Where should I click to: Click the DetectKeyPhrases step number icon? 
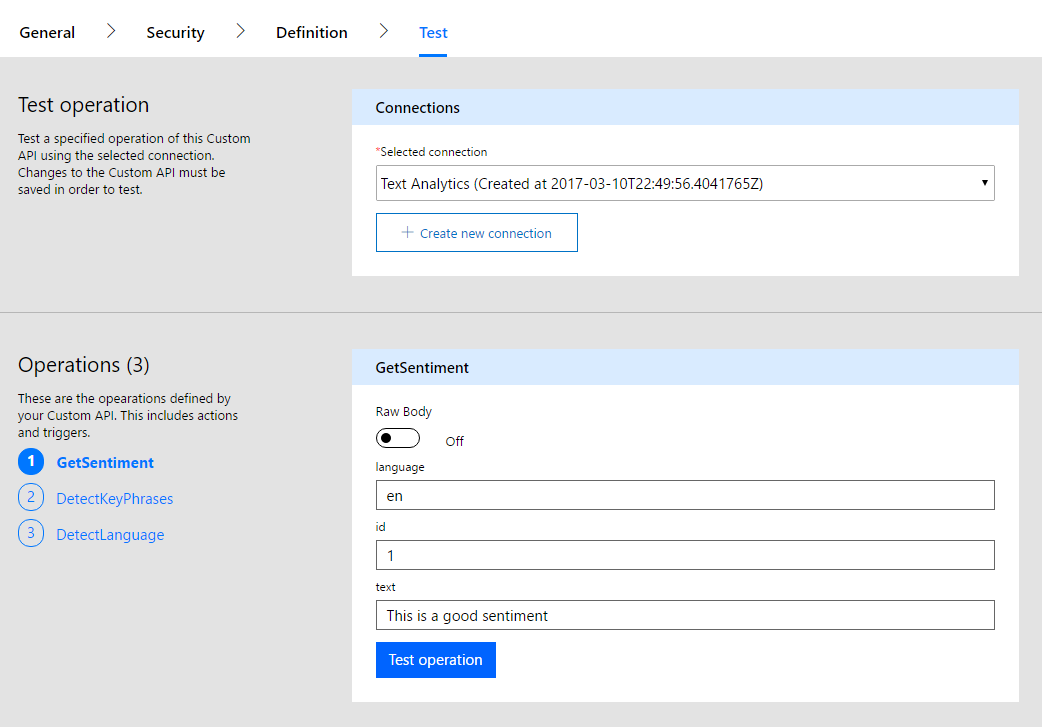(x=29, y=498)
